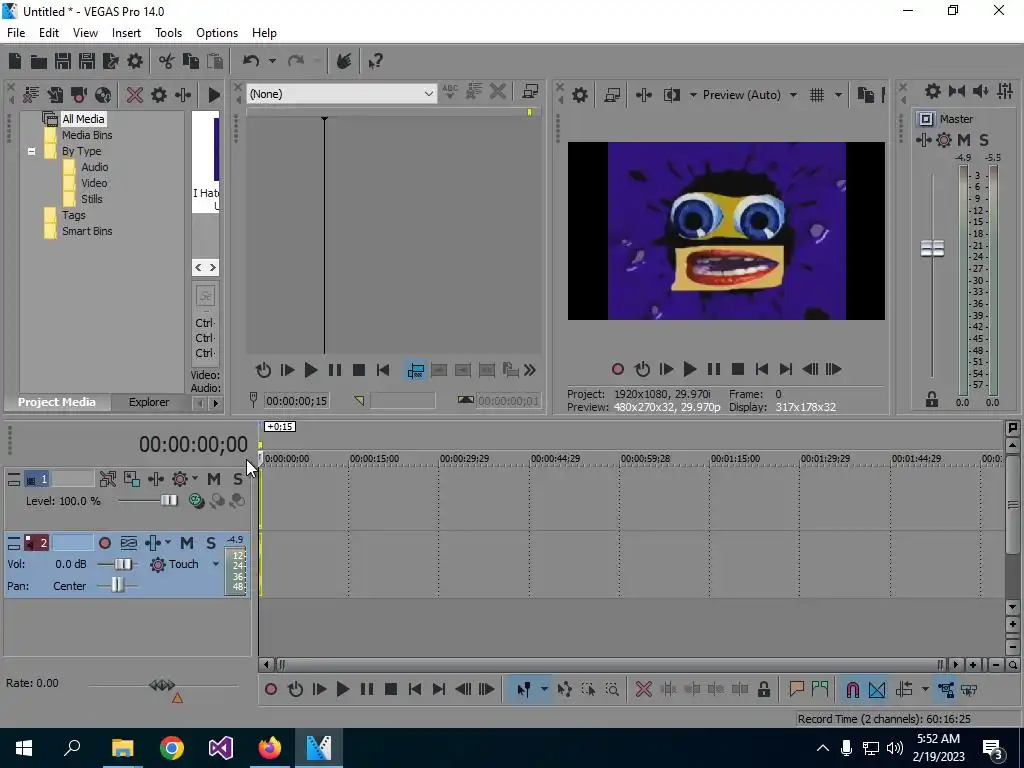
Task: Select the Normal edit tool
Action: [x=523, y=690]
